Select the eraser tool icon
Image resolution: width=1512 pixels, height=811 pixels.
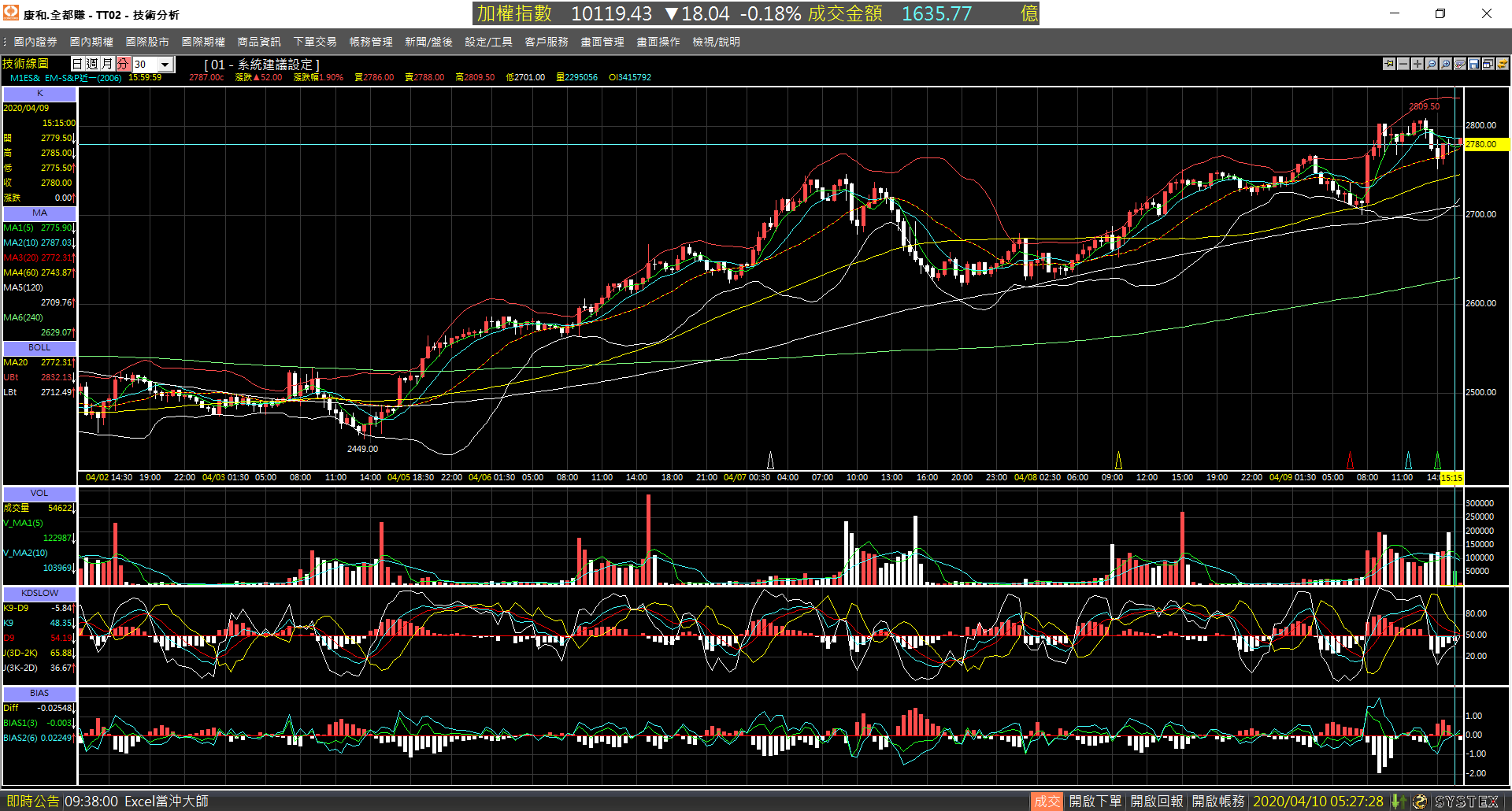click(1460, 64)
